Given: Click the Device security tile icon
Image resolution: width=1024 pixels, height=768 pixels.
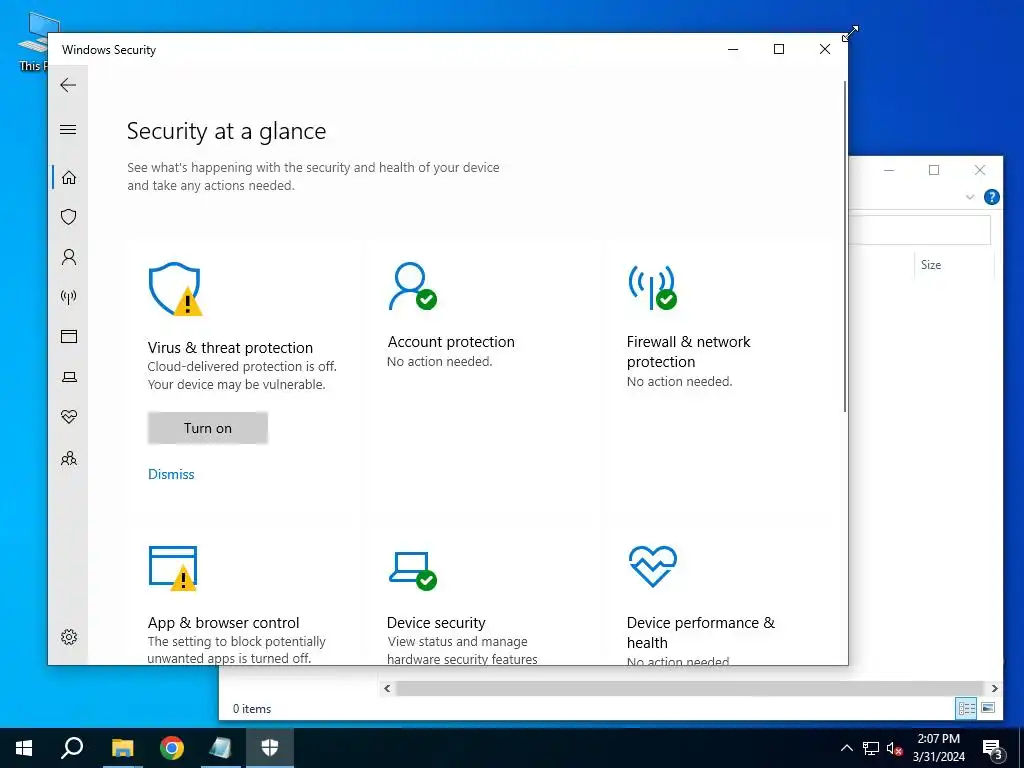Looking at the screenshot, I should point(413,570).
